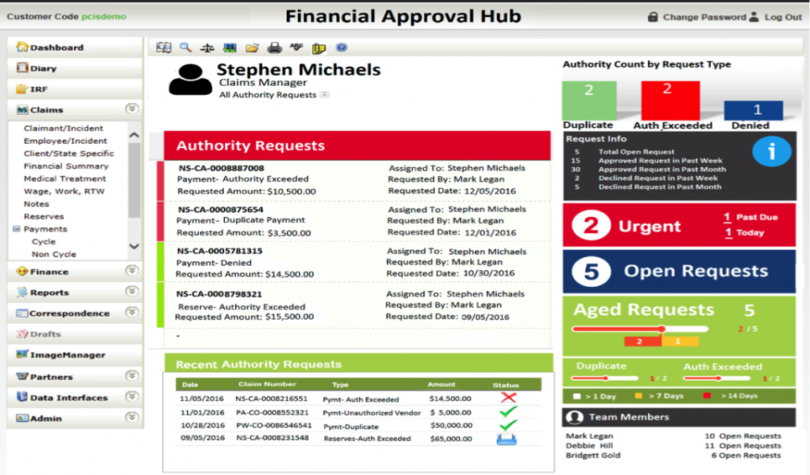The width and height of the screenshot is (810, 475).
Task: Click the magnifying glass search icon
Action: coord(185,48)
